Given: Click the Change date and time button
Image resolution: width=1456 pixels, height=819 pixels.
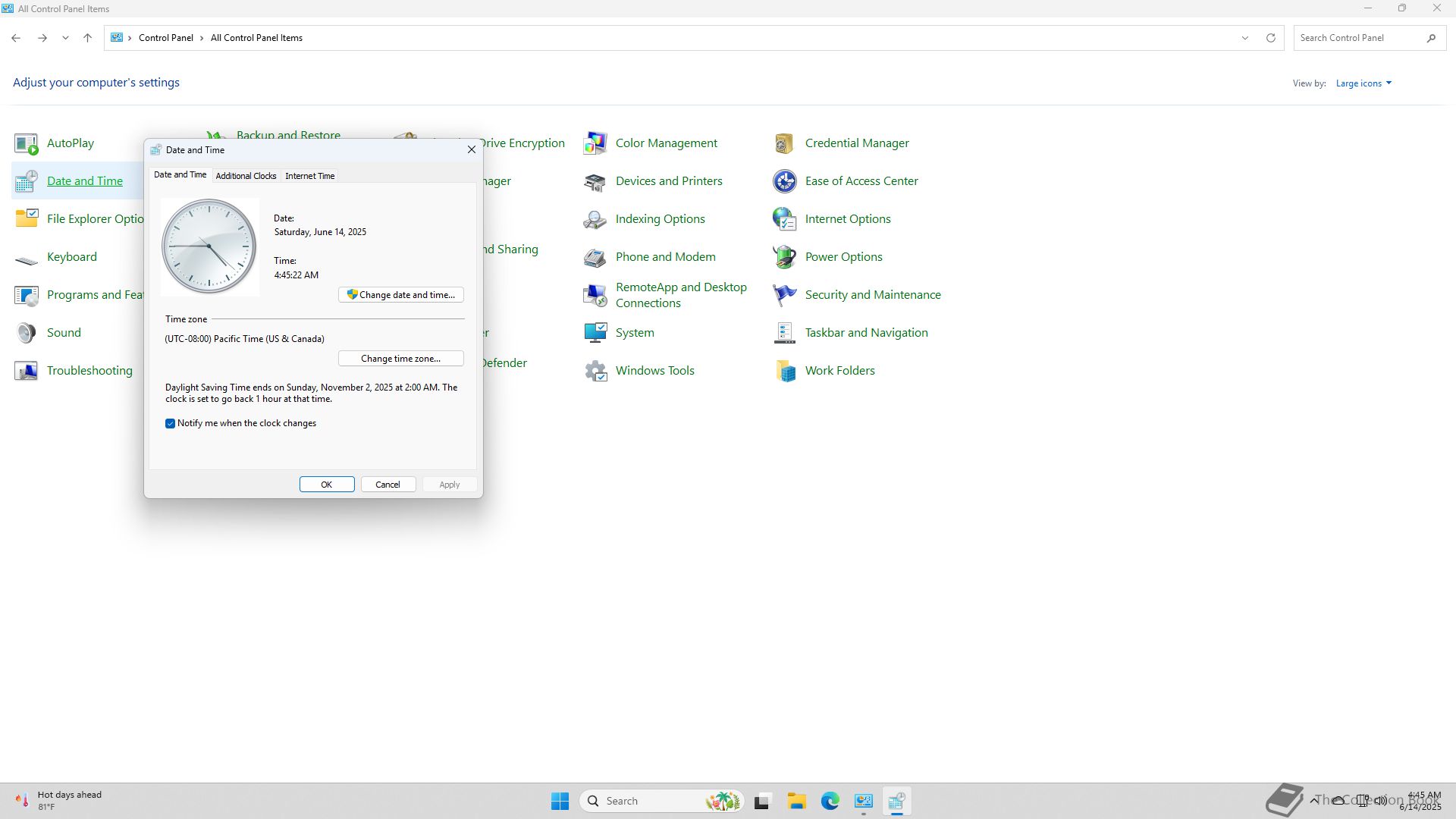Looking at the screenshot, I should (400, 295).
